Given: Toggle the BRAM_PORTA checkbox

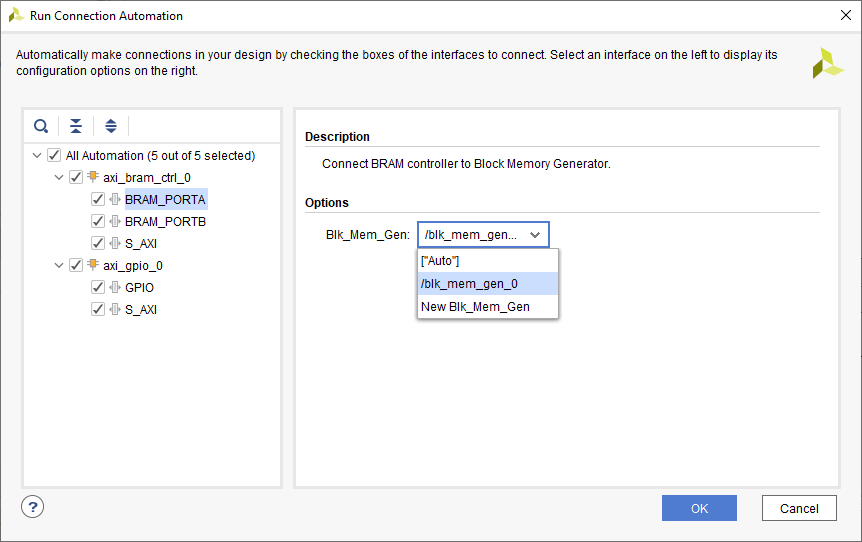Looking at the screenshot, I should pyautogui.click(x=98, y=199).
